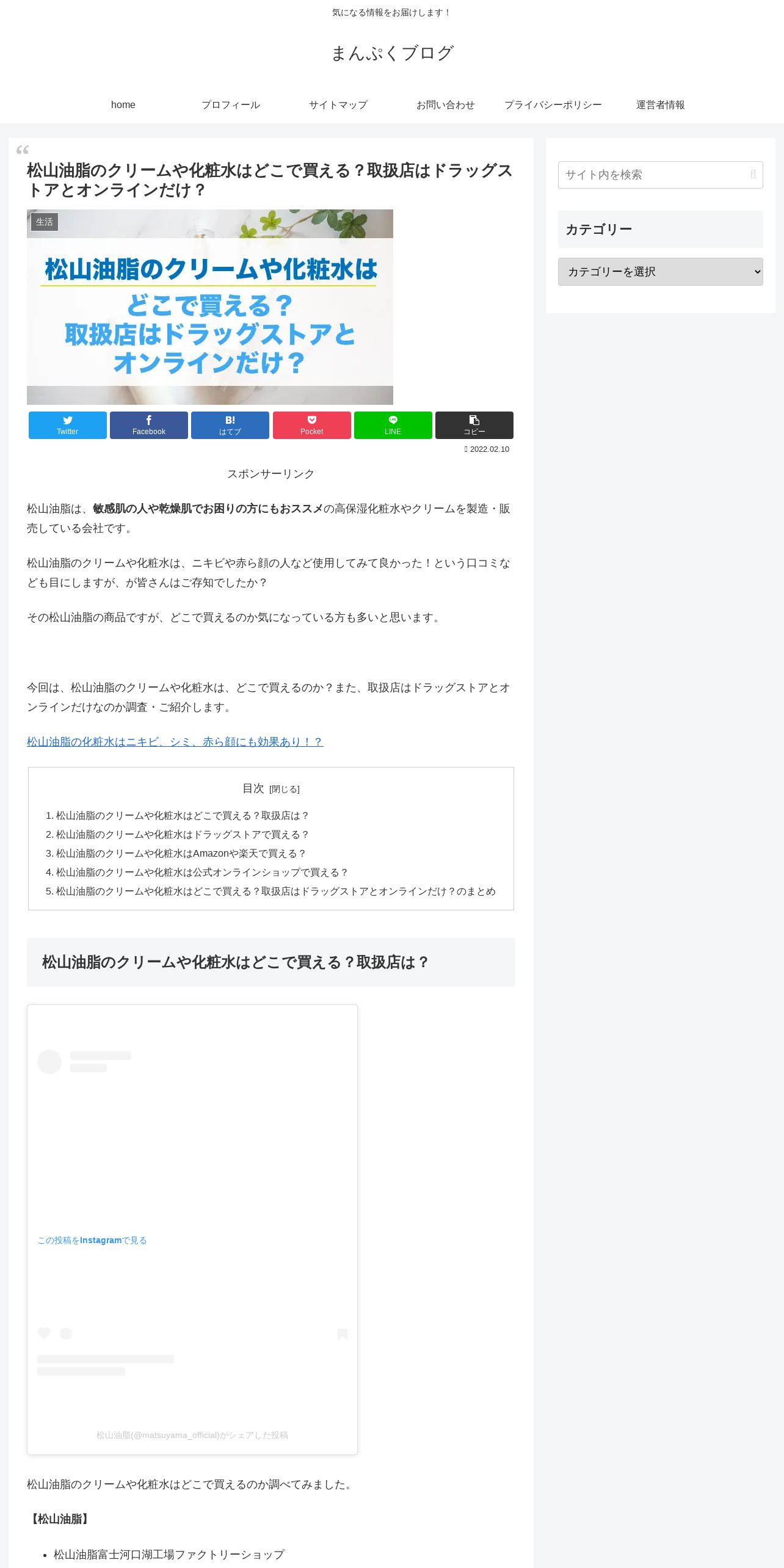Go to the home menu item
The width and height of the screenshot is (784, 1568).
tap(123, 105)
